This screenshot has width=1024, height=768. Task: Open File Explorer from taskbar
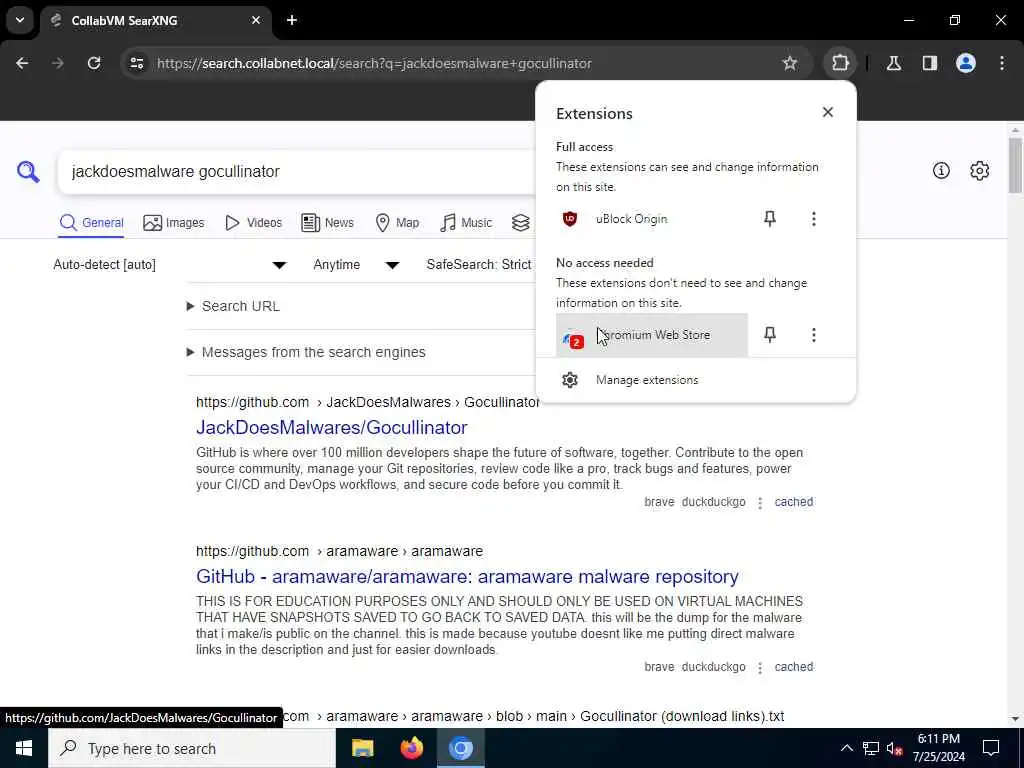point(362,748)
